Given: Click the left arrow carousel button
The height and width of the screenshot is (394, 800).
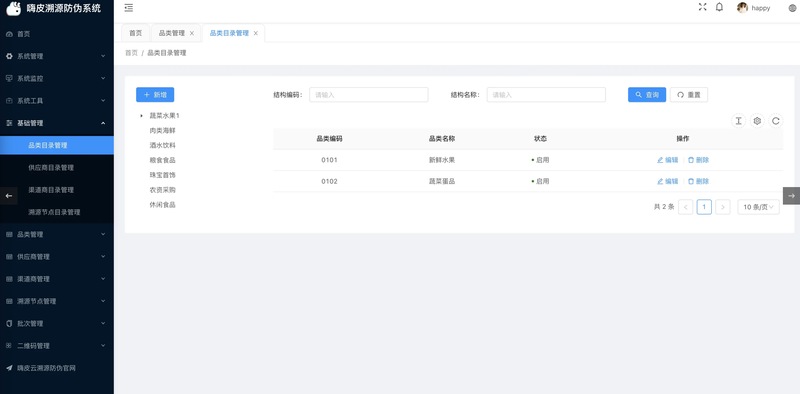Looking at the screenshot, I should [x=9, y=195].
